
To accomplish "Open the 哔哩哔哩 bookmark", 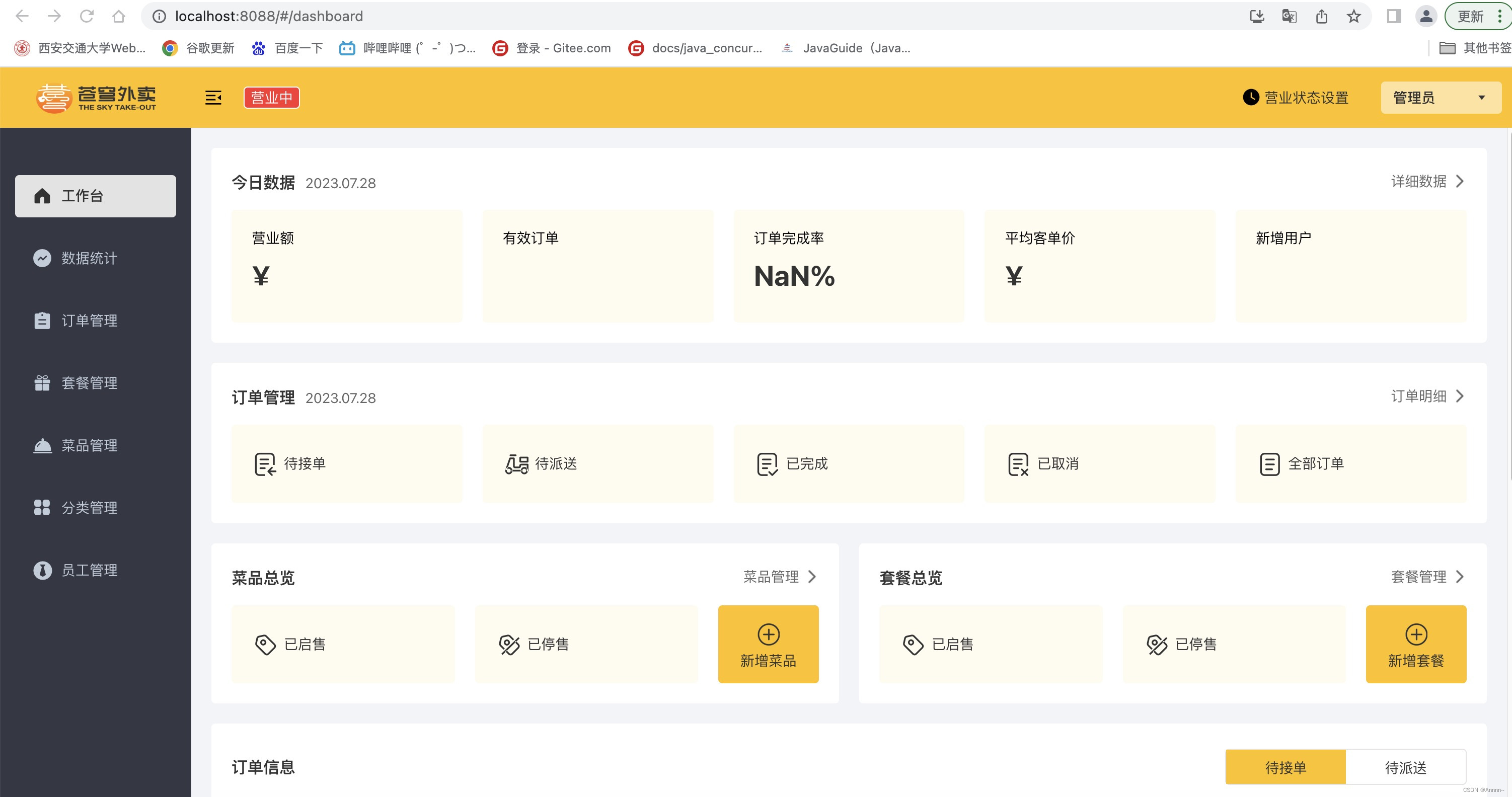I will click(x=407, y=48).
